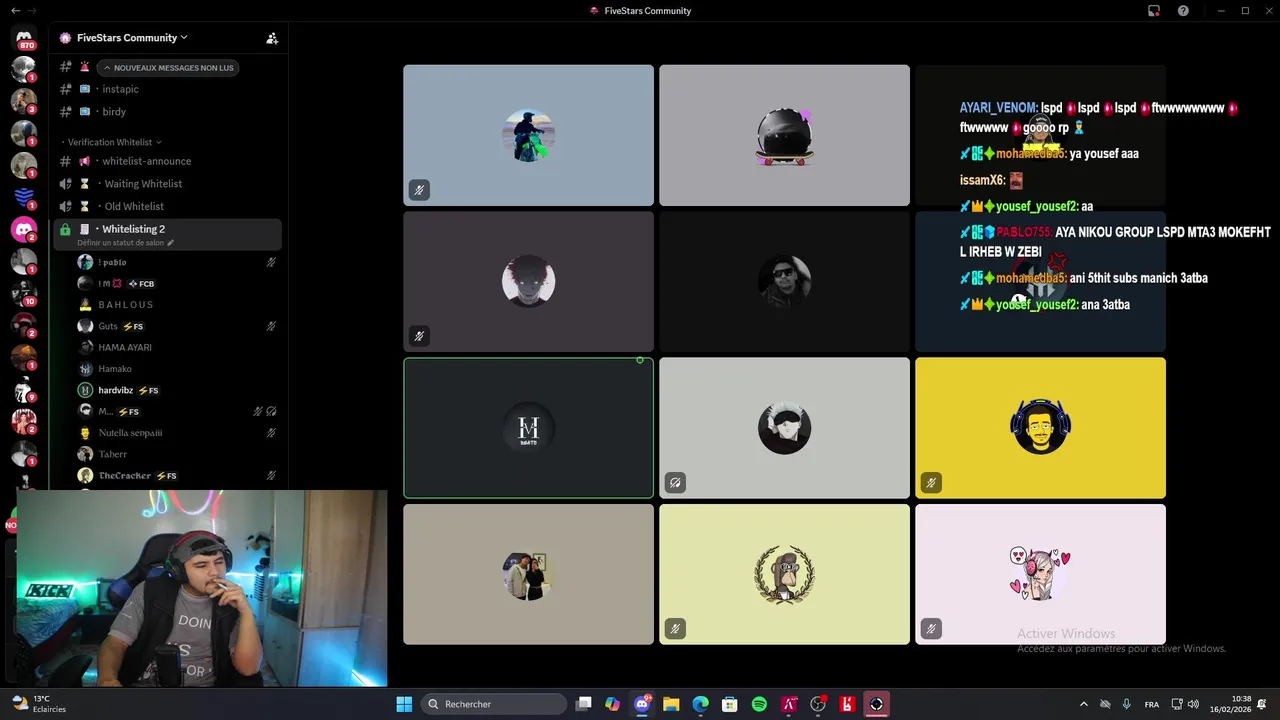Open the yellow headphones avatar tile
Image resolution: width=1280 pixels, height=720 pixels.
click(x=1040, y=428)
